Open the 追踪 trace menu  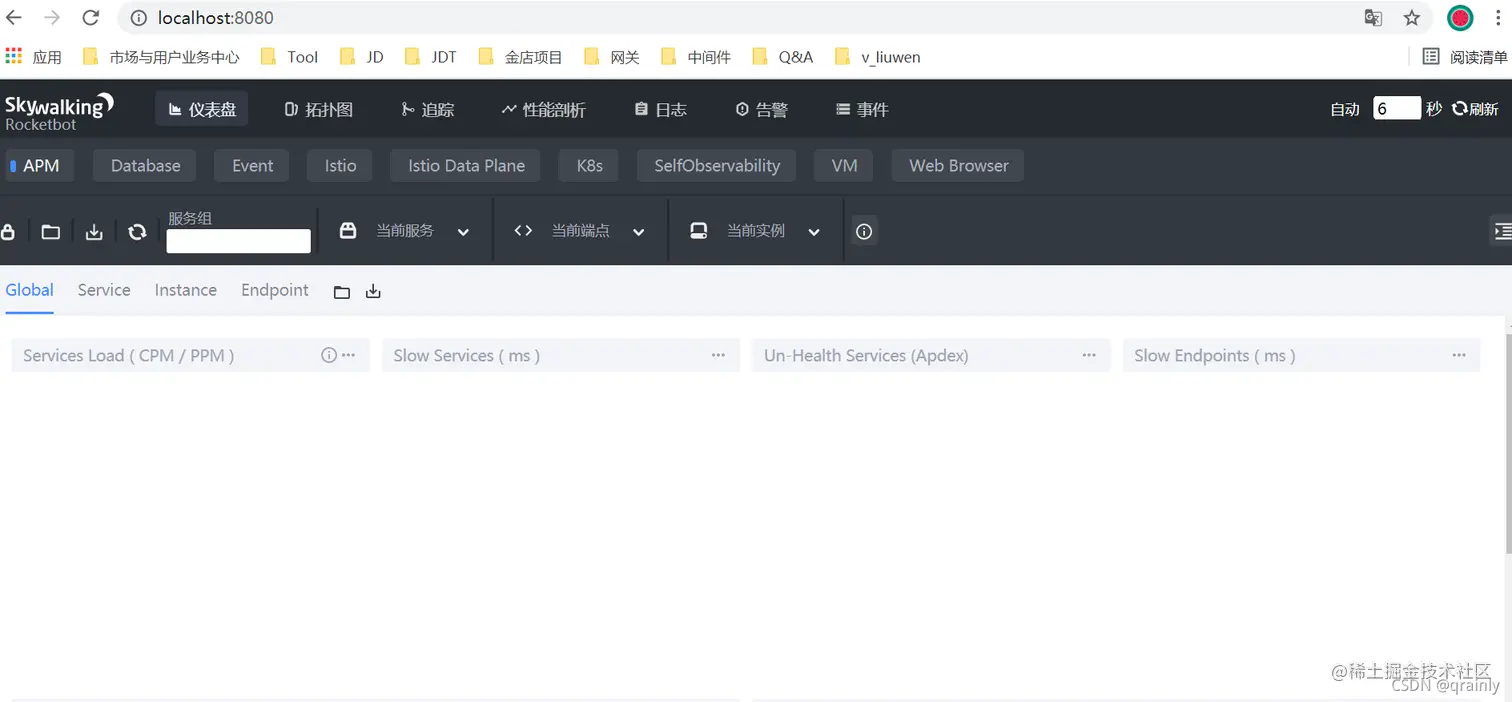(x=428, y=109)
